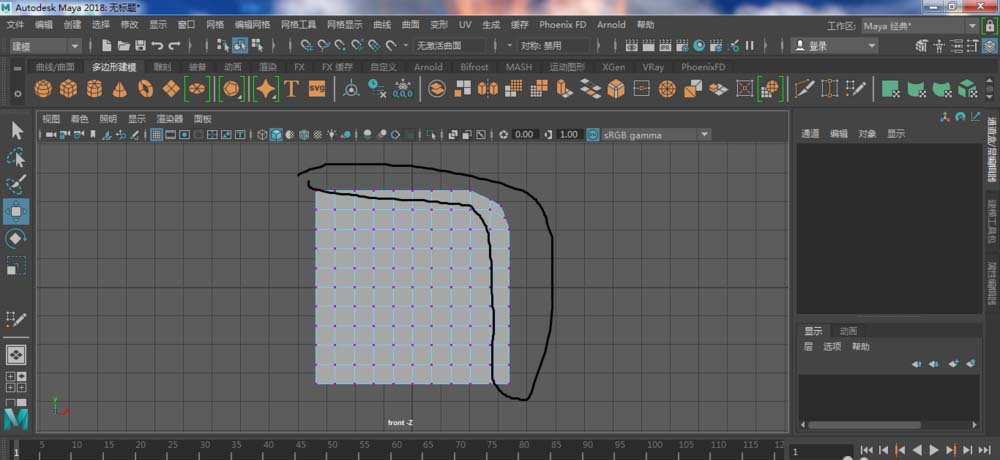Viewport: 1000px width, 460px height.
Task: Click the SVG import shelf icon
Action: (317, 89)
